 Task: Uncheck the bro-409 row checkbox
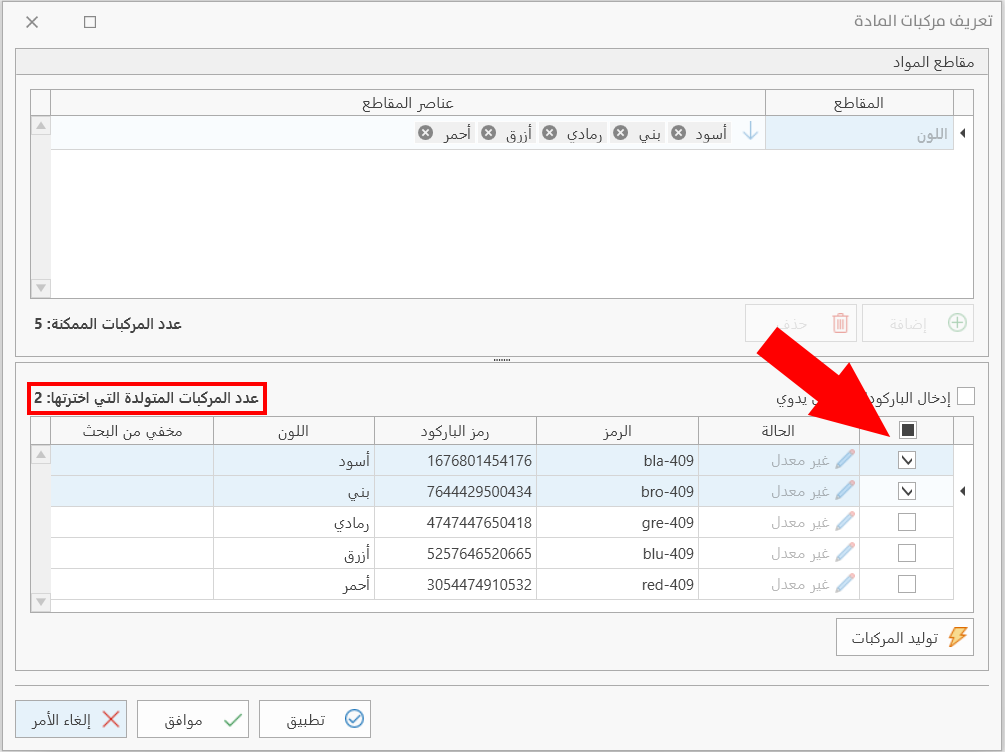[907, 491]
